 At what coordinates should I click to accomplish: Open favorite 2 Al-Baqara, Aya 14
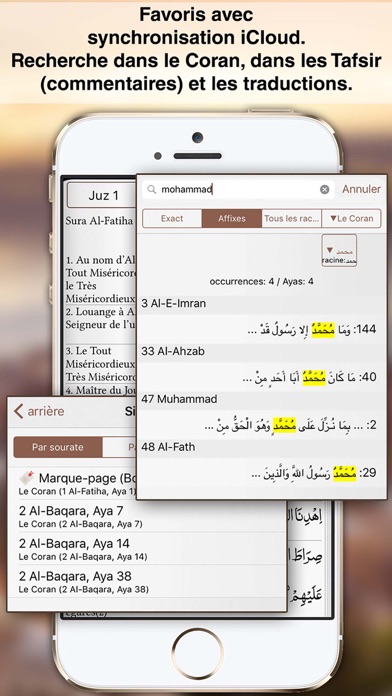pyautogui.click(x=147, y=549)
